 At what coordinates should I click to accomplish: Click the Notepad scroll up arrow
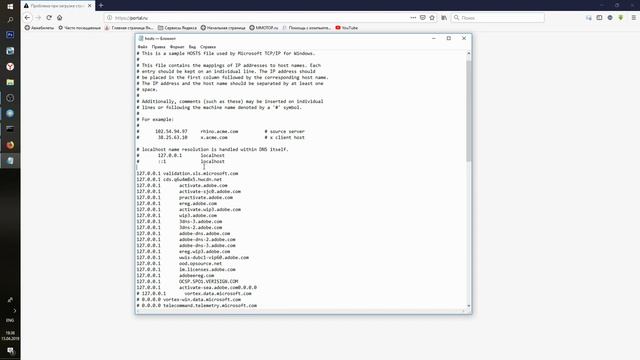tap(469, 53)
